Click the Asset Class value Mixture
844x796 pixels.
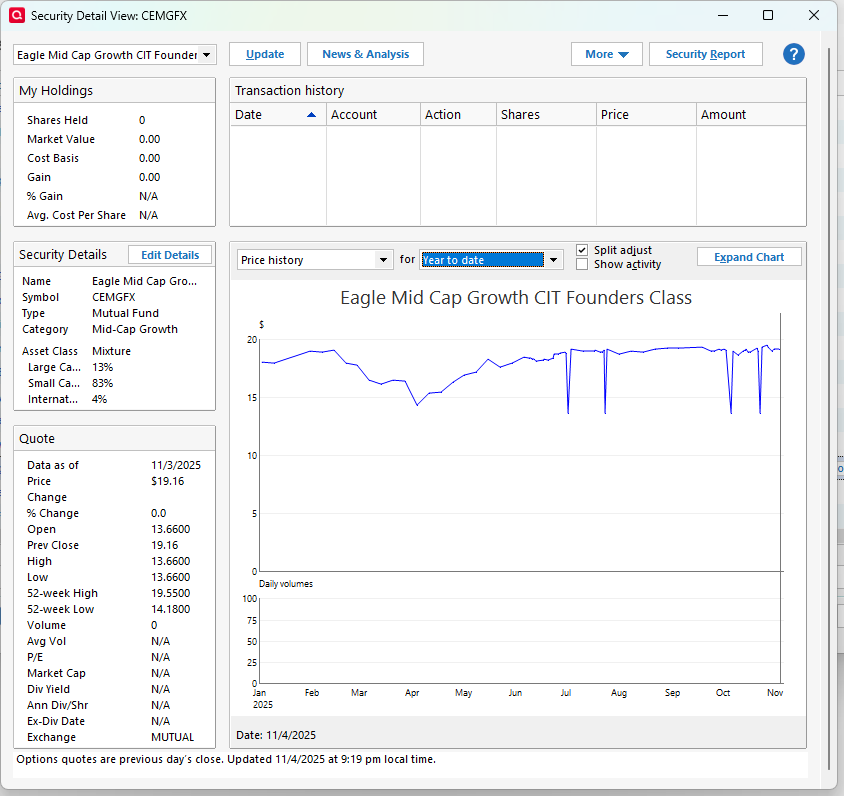click(x=111, y=351)
